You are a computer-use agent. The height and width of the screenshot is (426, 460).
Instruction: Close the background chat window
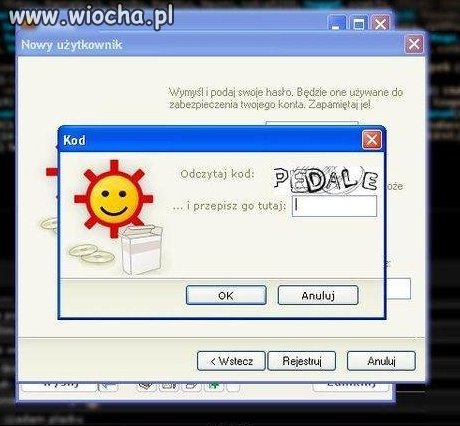coord(380,24)
